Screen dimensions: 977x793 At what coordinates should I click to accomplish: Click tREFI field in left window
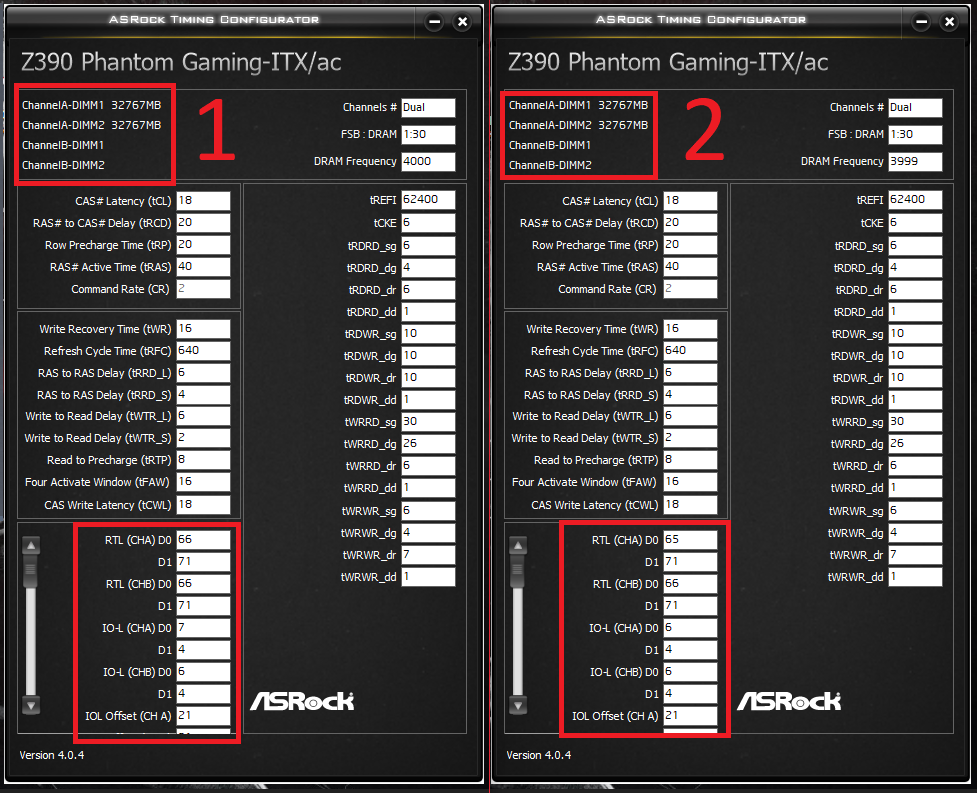point(428,199)
